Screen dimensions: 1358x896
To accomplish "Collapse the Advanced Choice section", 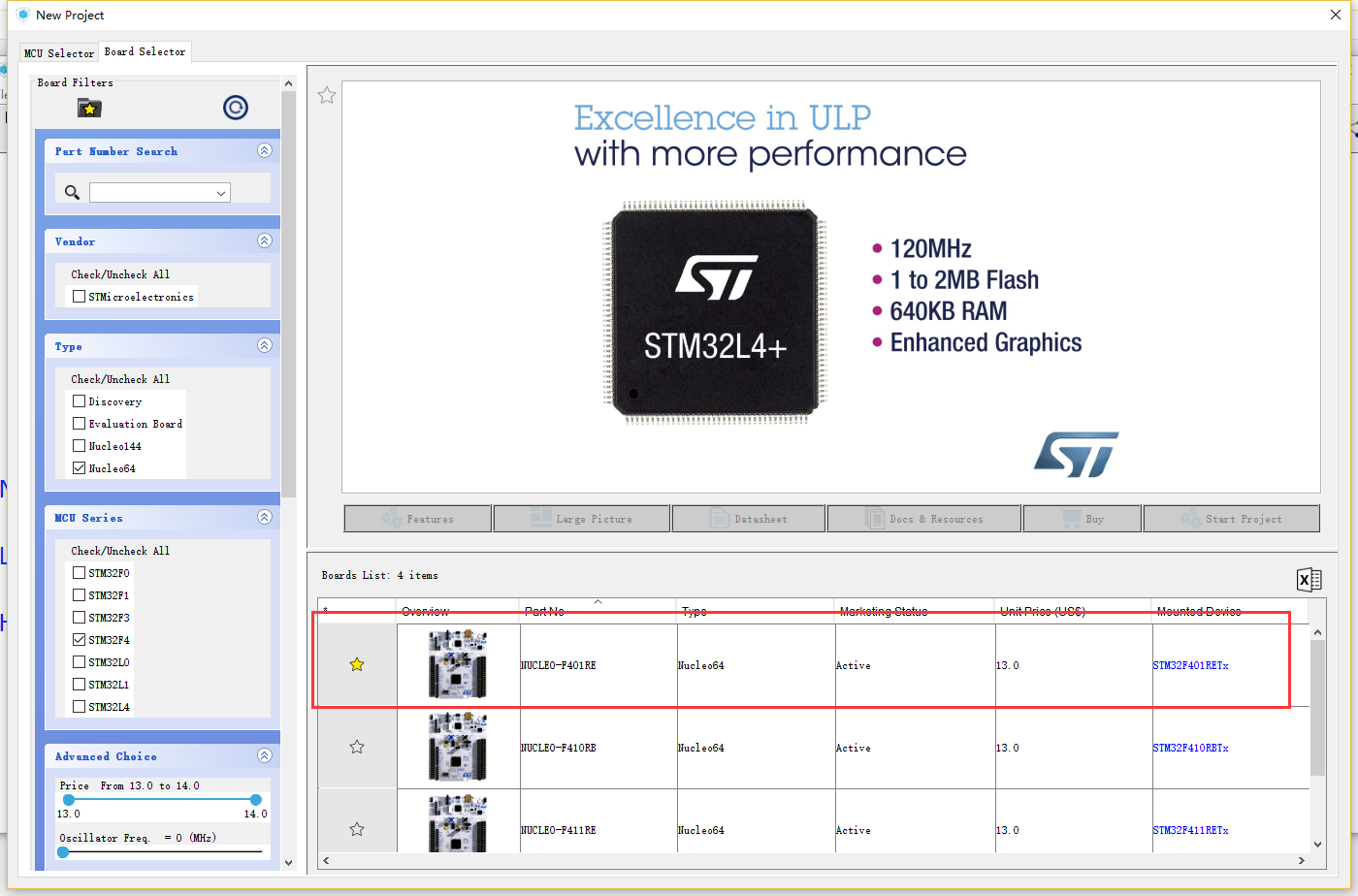I will tap(265, 755).
